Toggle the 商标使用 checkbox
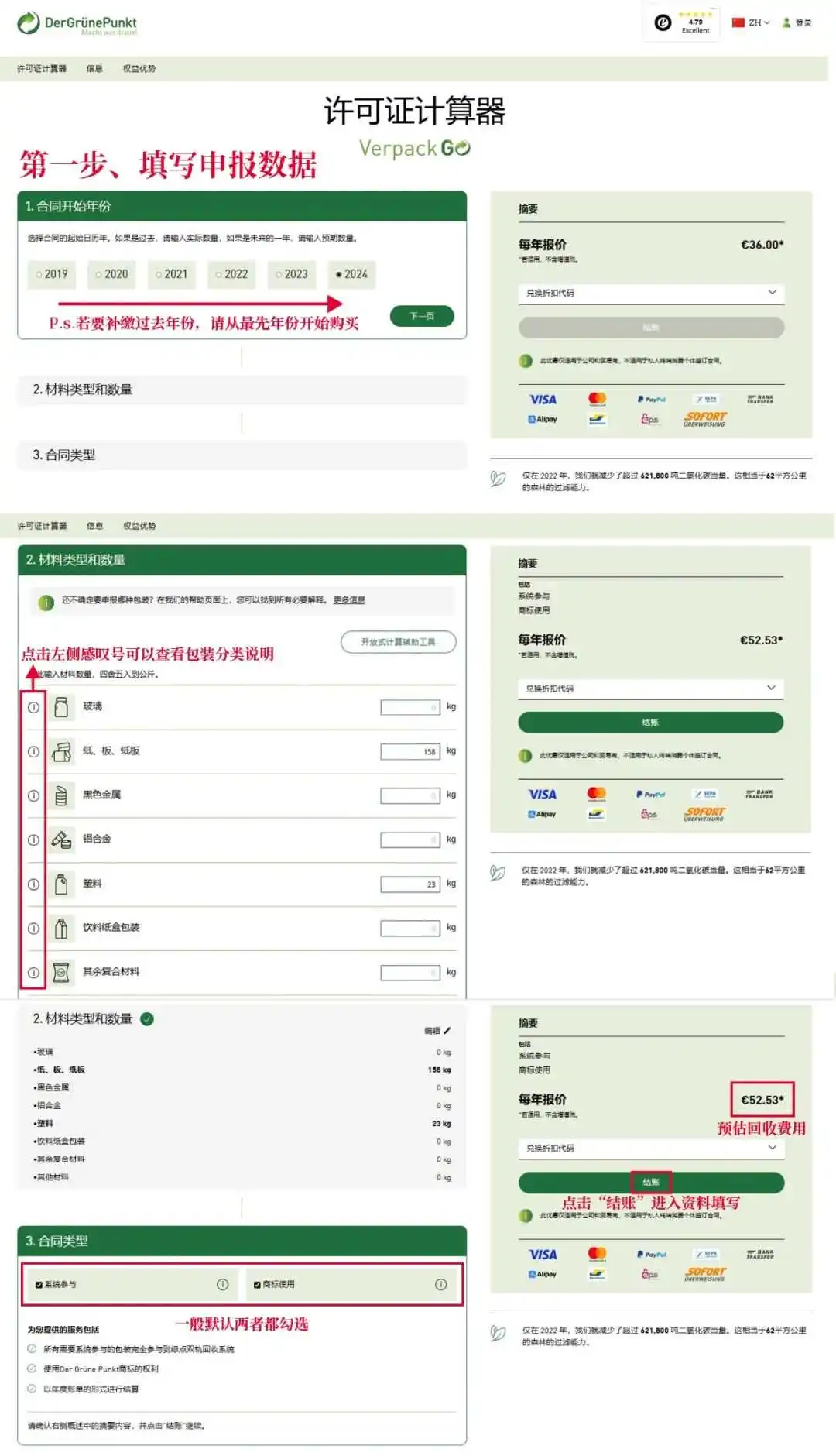Image resolution: width=836 pixels, height=1456 pixels. click(x=257, y=1285)
